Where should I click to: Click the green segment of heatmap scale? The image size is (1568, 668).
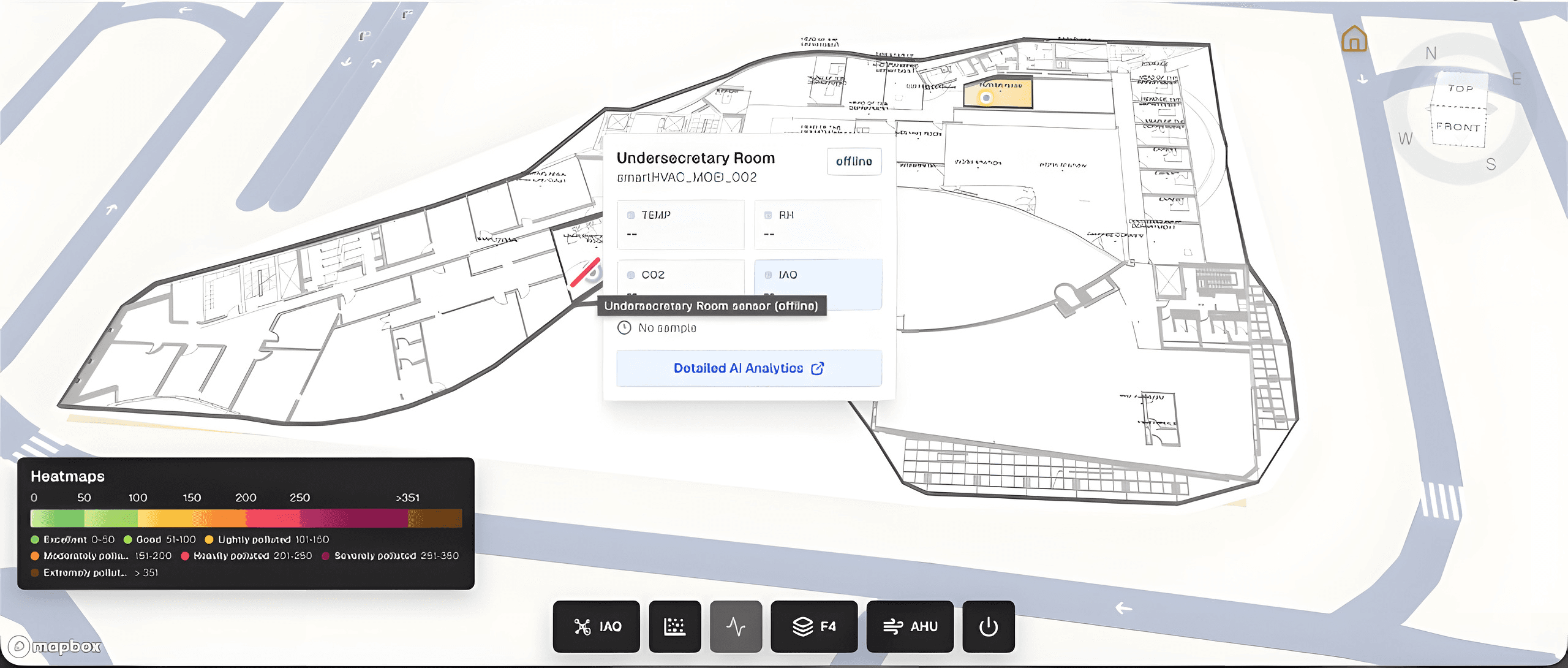57,518
